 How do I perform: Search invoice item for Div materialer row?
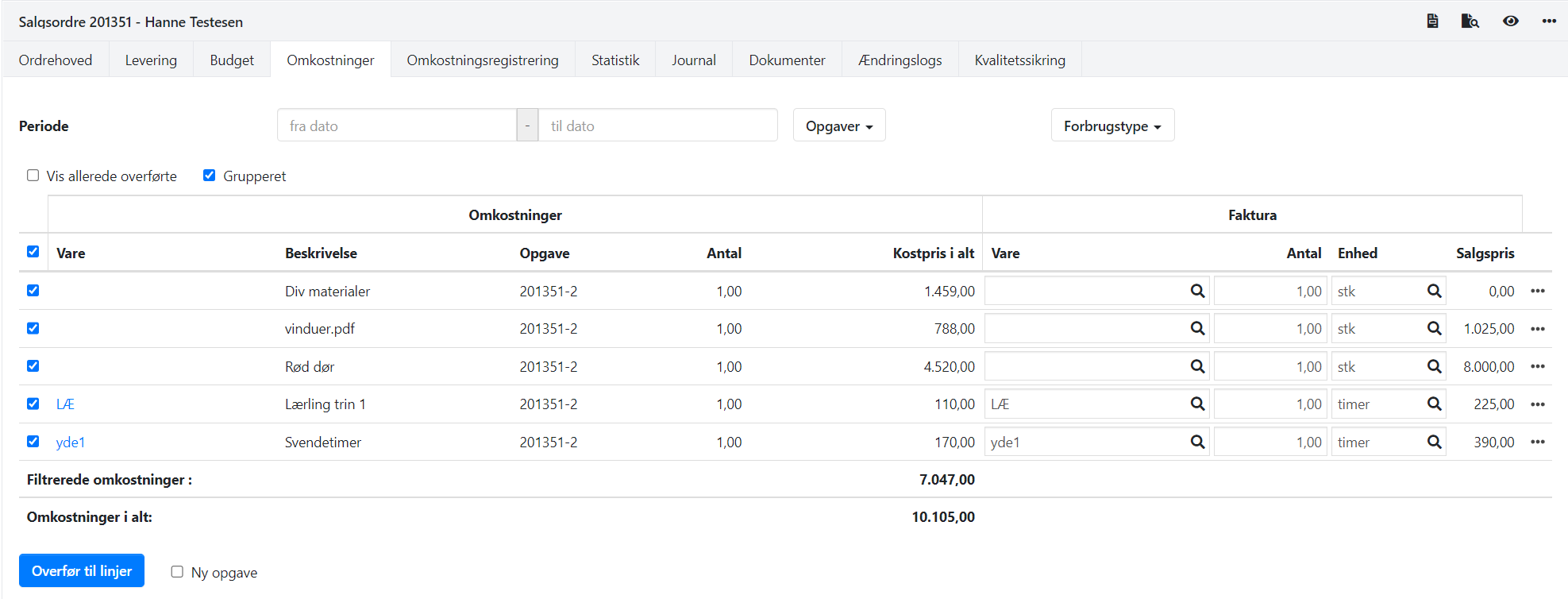point(1197,292)
